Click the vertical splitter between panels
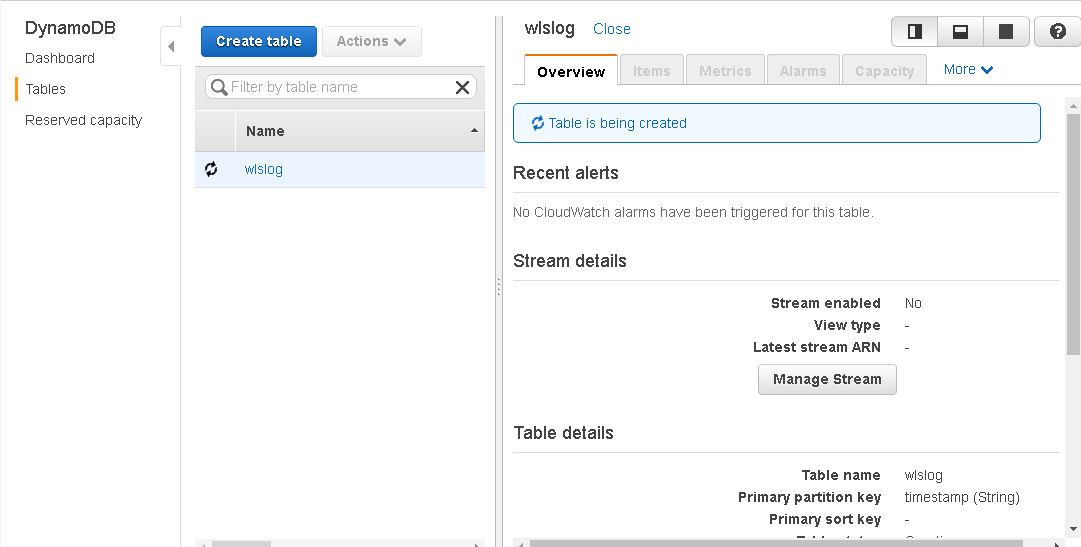This screenshot has width=1081, height=547. point(498,286)
